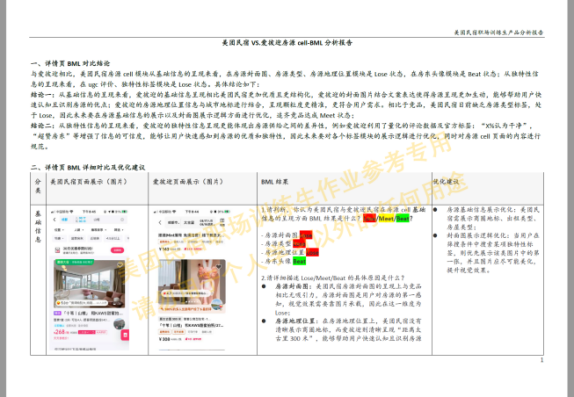Screen dimensions: 574x397
Task: Tap heart favorite icon on Airbnb listing photo
Action: [x=219, y=267]
